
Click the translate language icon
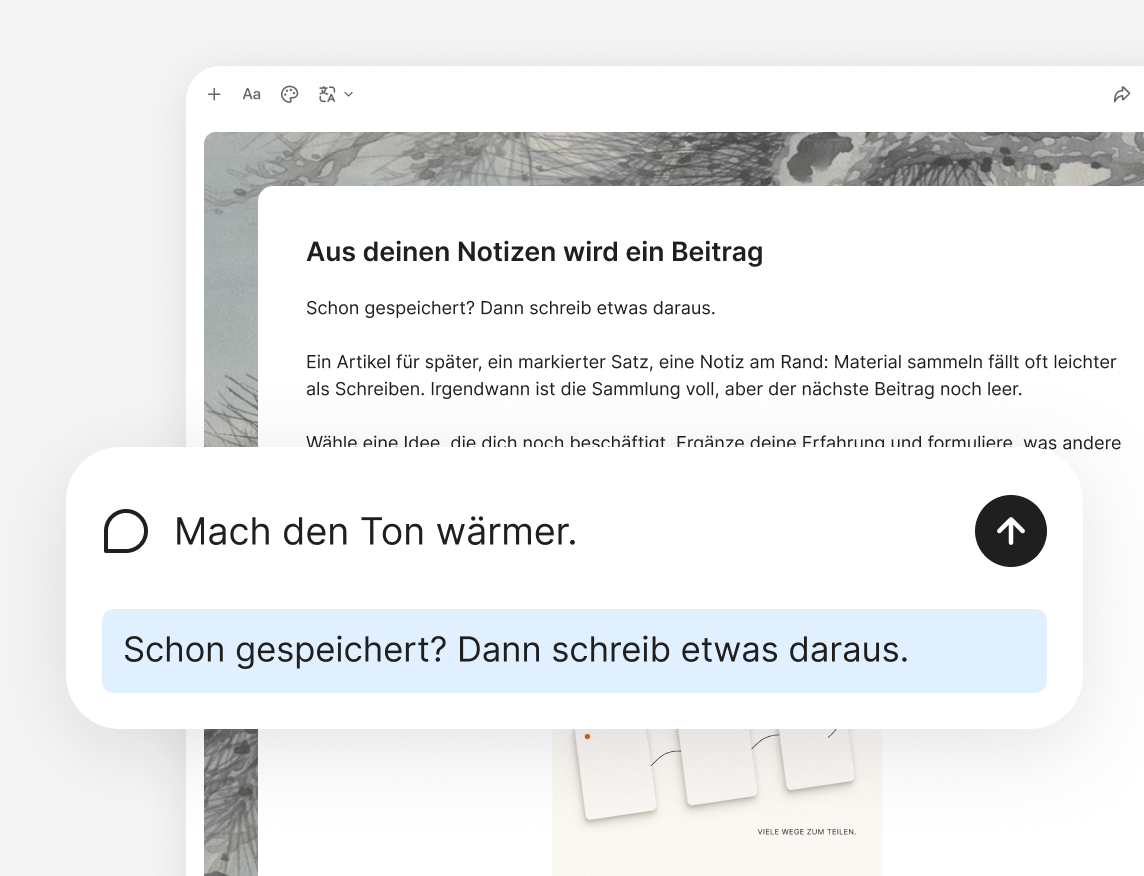[x=327, y=94]
